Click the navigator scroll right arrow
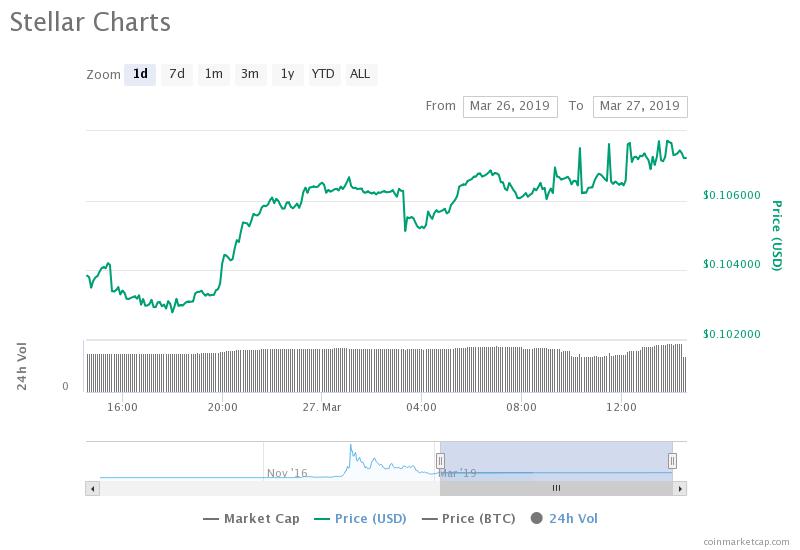 (680, 489)
